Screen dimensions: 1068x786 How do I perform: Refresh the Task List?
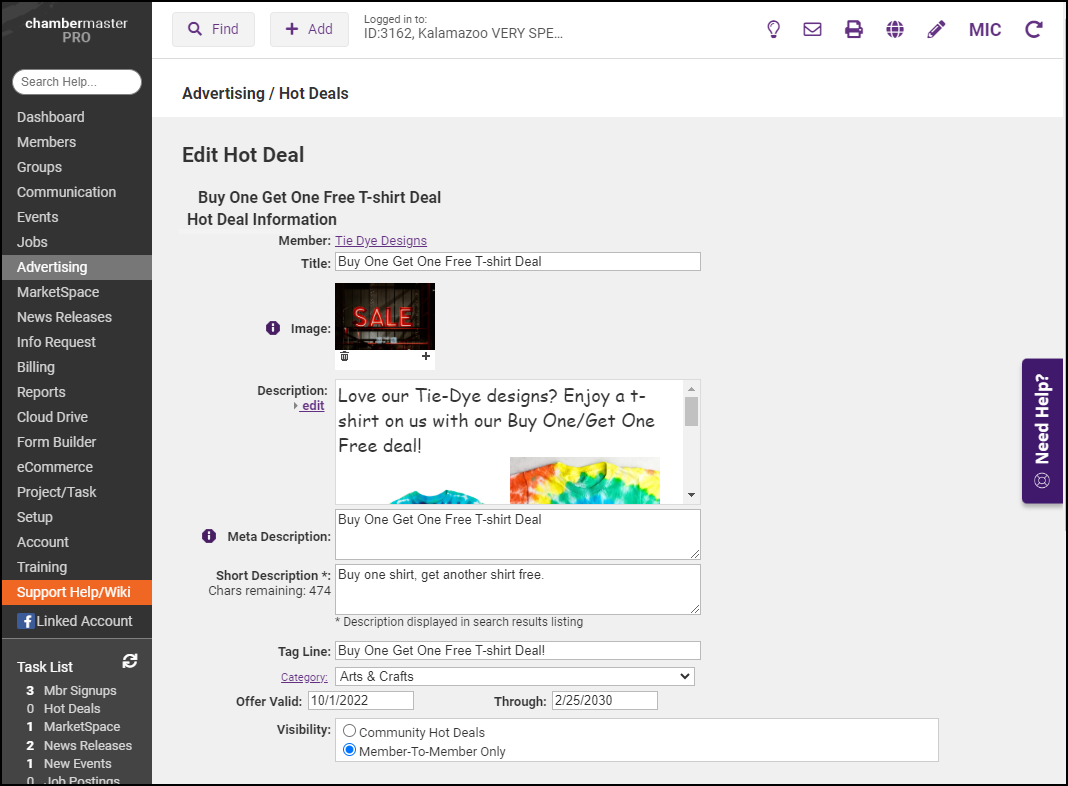130,661
